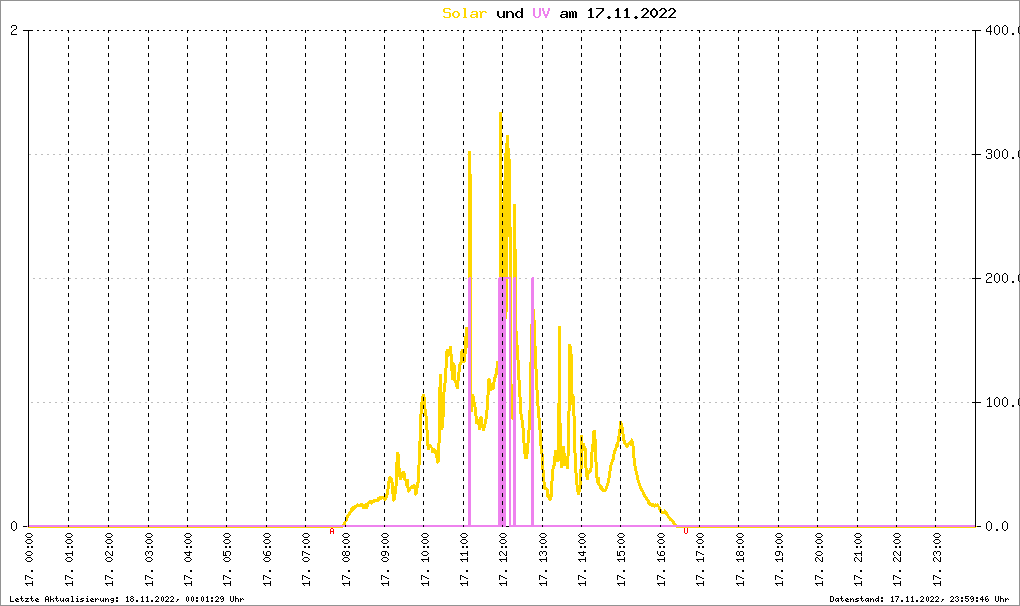Select the red sunset marker "U"
1020x606 pixels.
[x=685, y=531]
